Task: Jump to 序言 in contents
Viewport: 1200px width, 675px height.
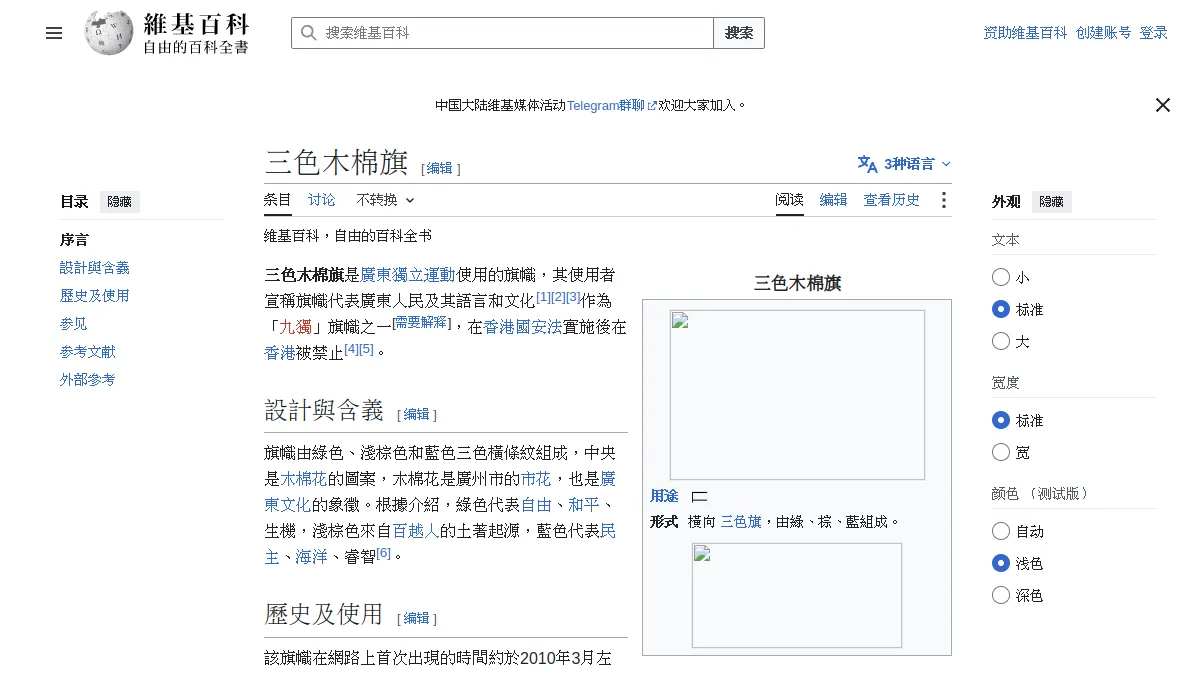Action: pos(74,240)
